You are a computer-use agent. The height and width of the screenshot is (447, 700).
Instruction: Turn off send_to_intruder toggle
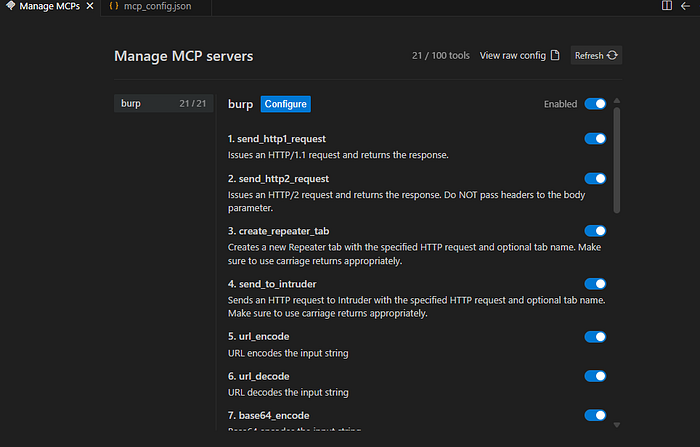click(x=595, y=284)
